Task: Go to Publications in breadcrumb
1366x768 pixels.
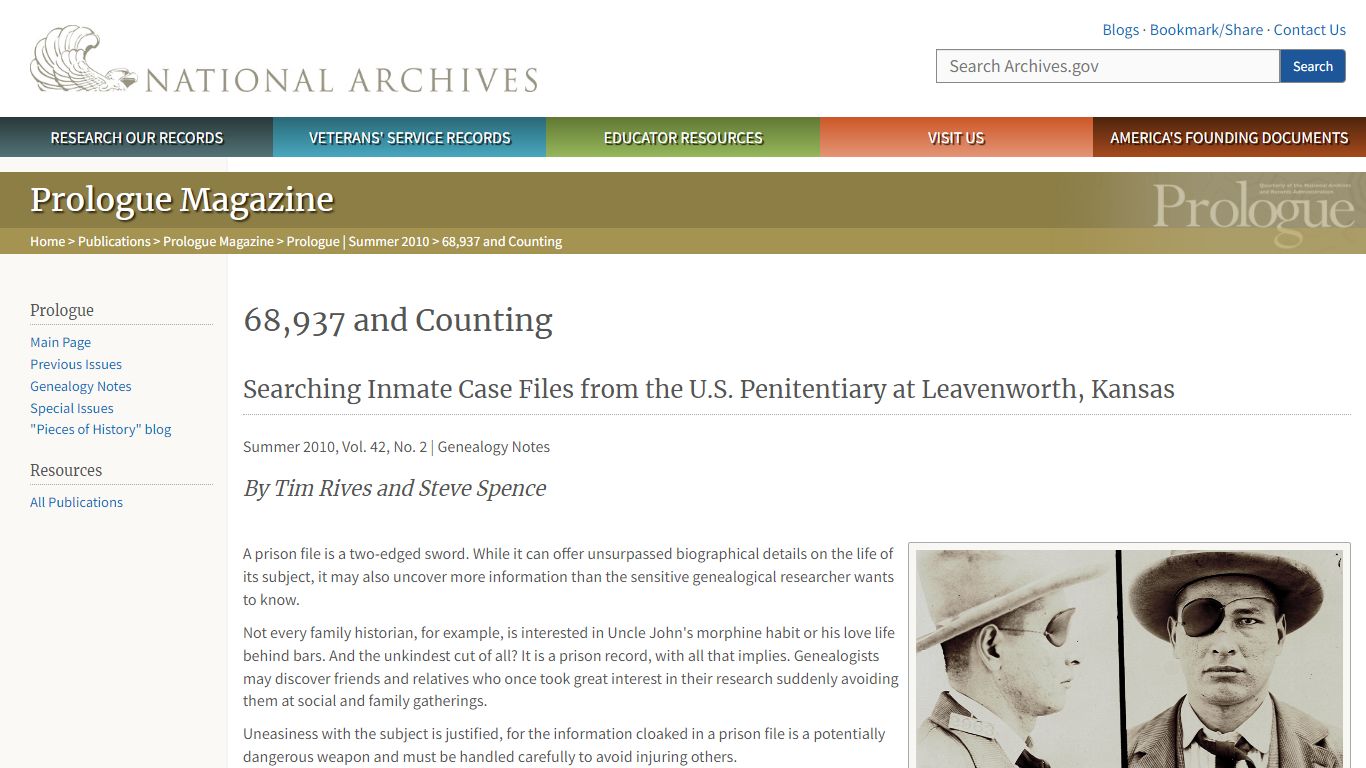Action: point(114,241)
